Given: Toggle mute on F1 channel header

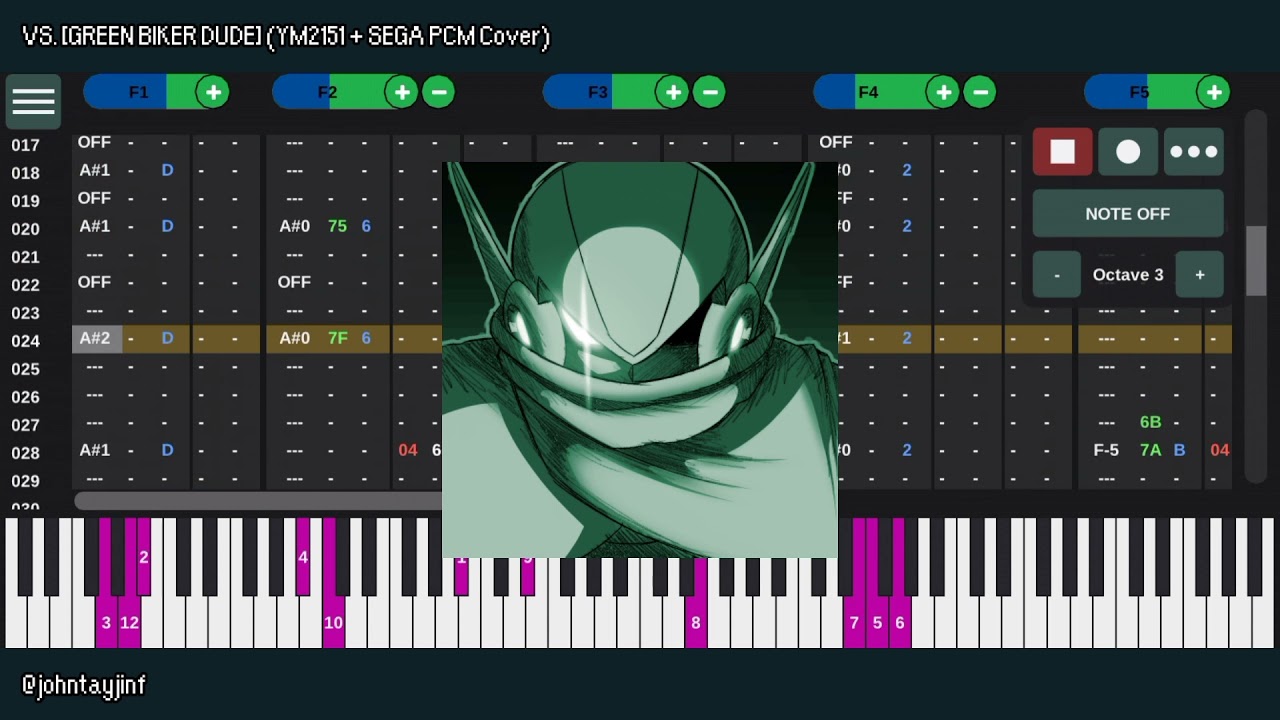Looking at the screenshot, I should [139, 93].
